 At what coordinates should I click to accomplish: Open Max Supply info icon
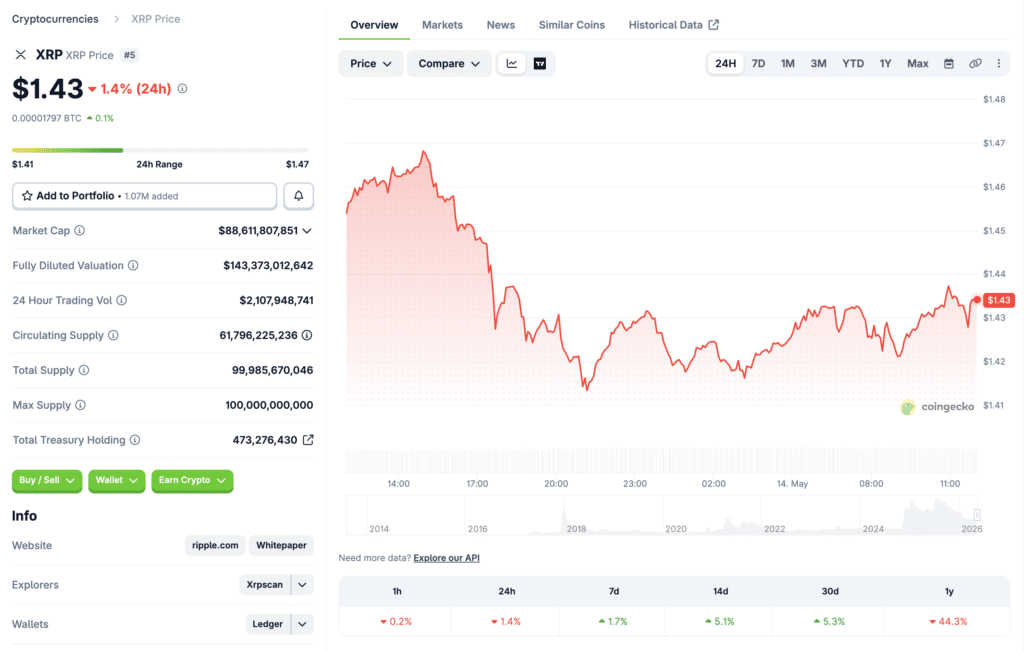[x=80, y=405]
